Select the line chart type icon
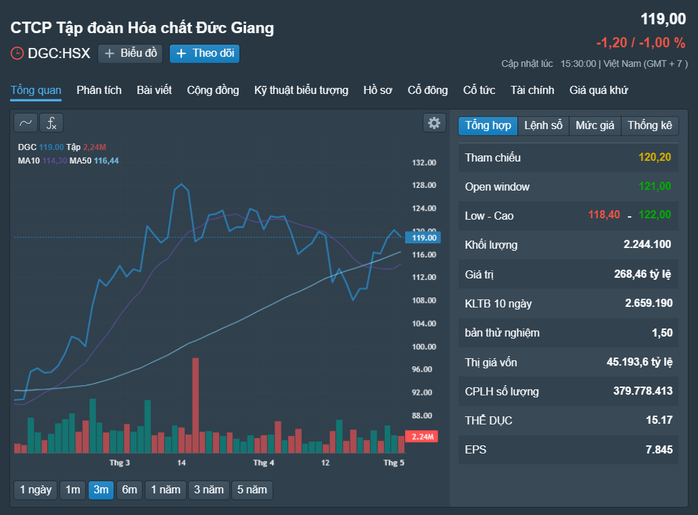Screen dimensions: 698x515 point(25,123)
